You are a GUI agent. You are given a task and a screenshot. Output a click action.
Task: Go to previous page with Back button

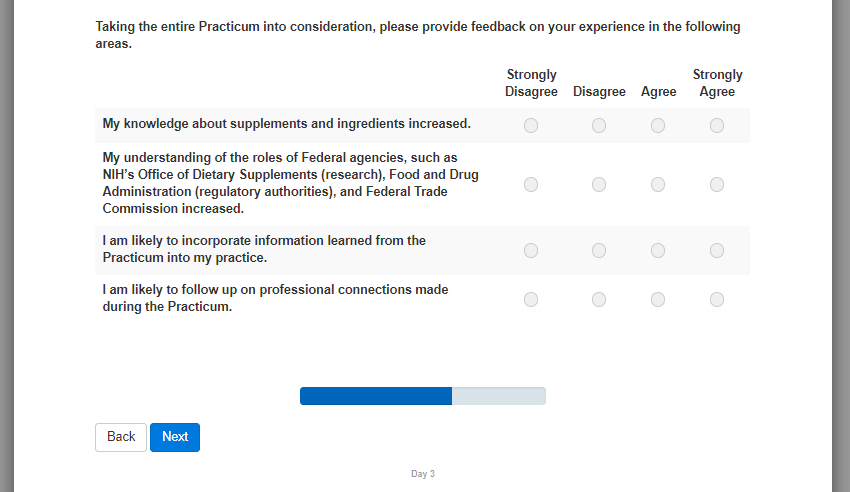click(x=121, y=437)
